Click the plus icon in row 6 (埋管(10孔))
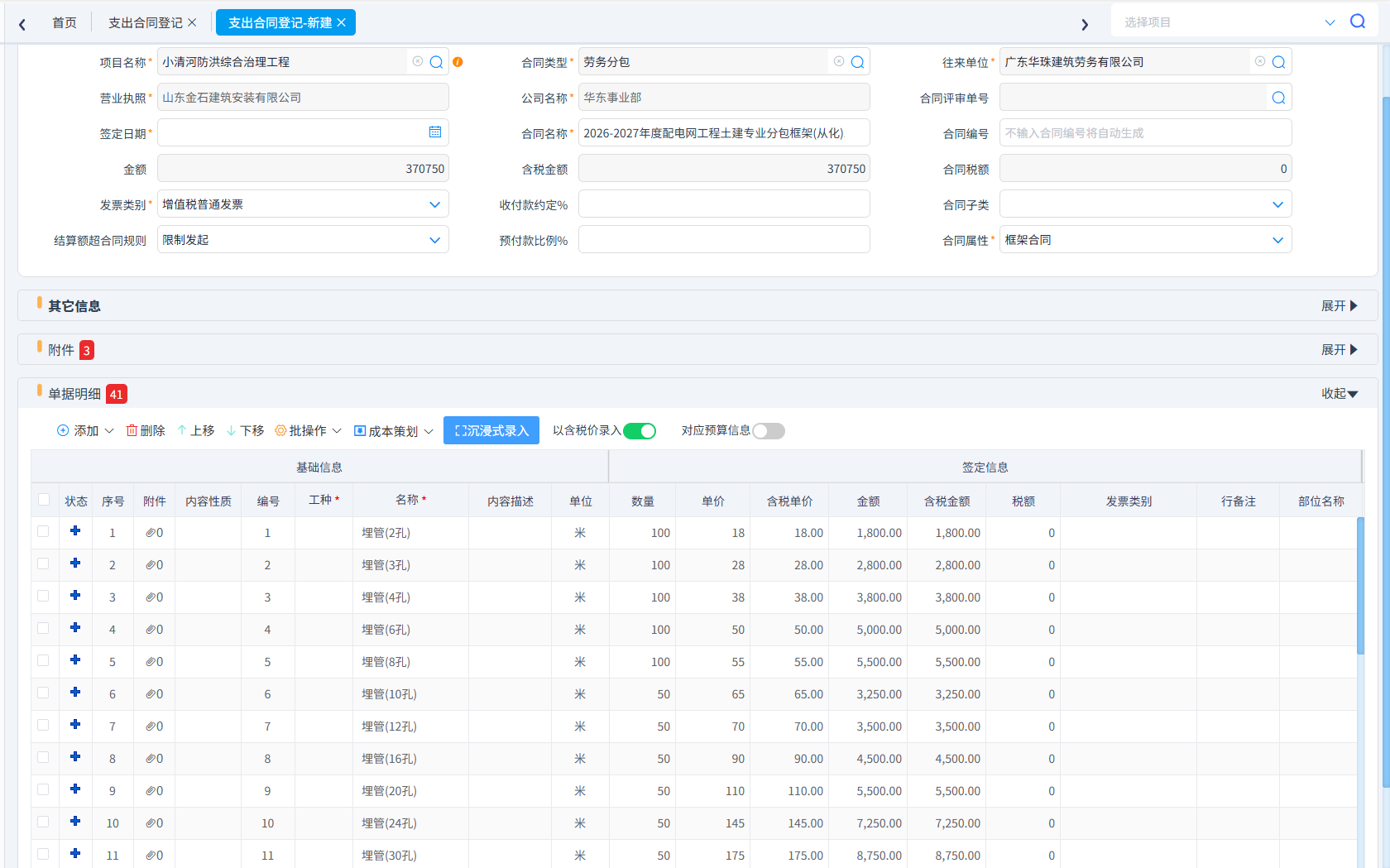1390x868 pixels. 75,693
